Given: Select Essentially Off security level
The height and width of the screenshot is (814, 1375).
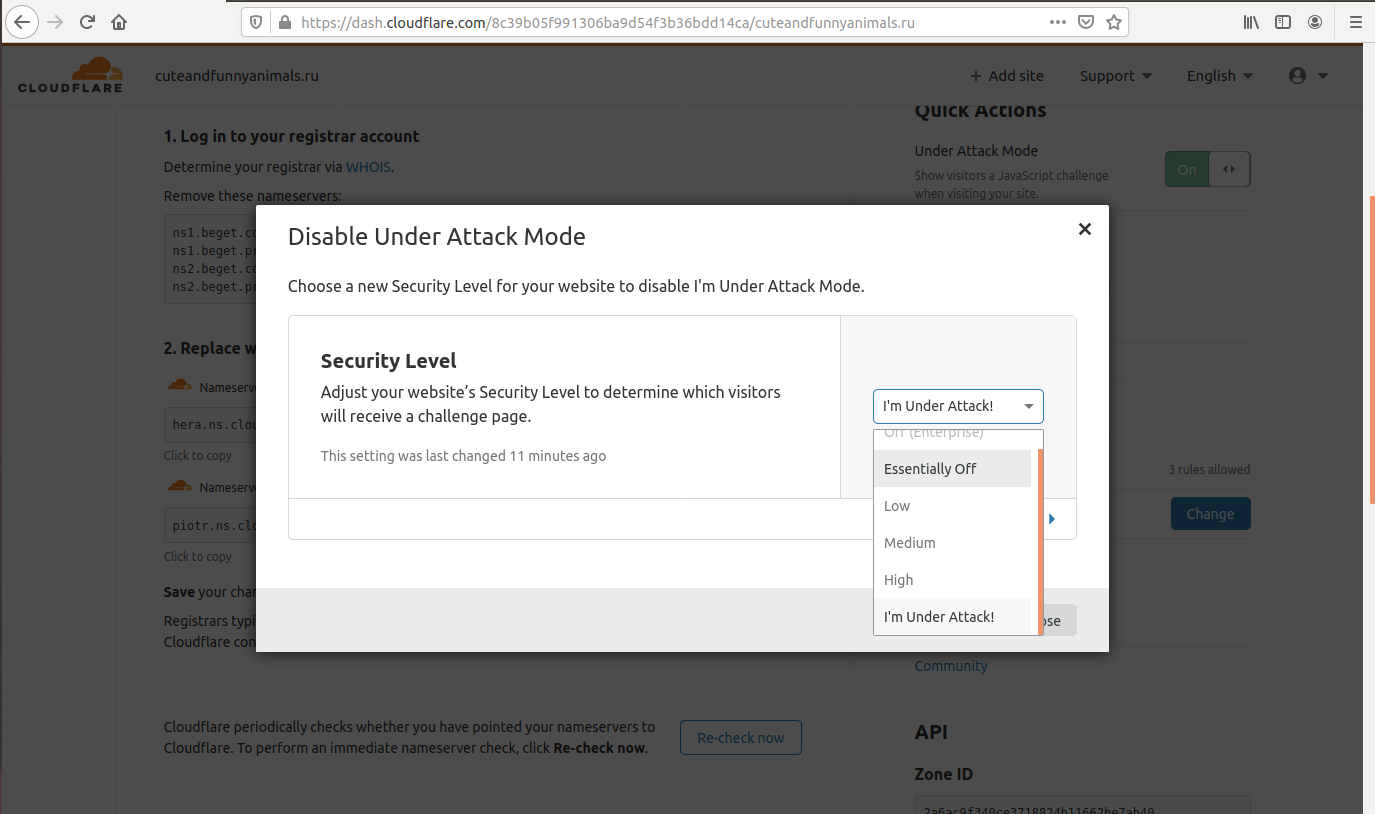Looking at the screenshot, I should tap(930, 469).
